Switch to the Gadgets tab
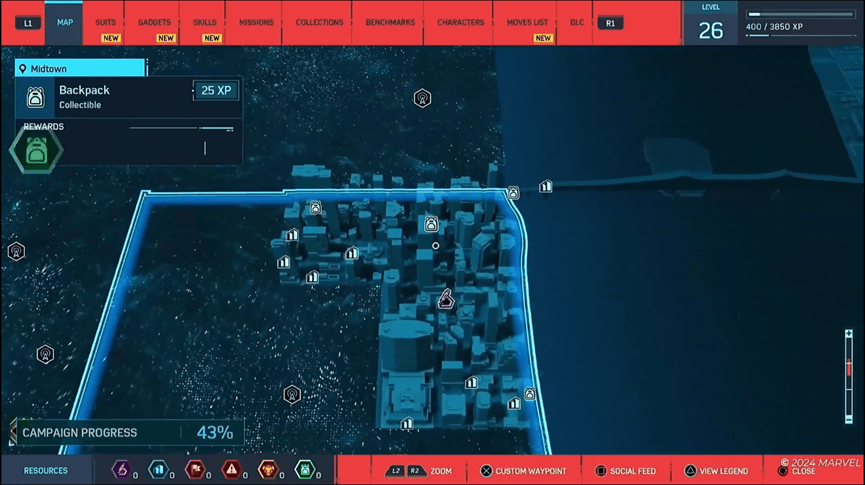The width and height of the screenshot is (865, 485). [155, 22]
